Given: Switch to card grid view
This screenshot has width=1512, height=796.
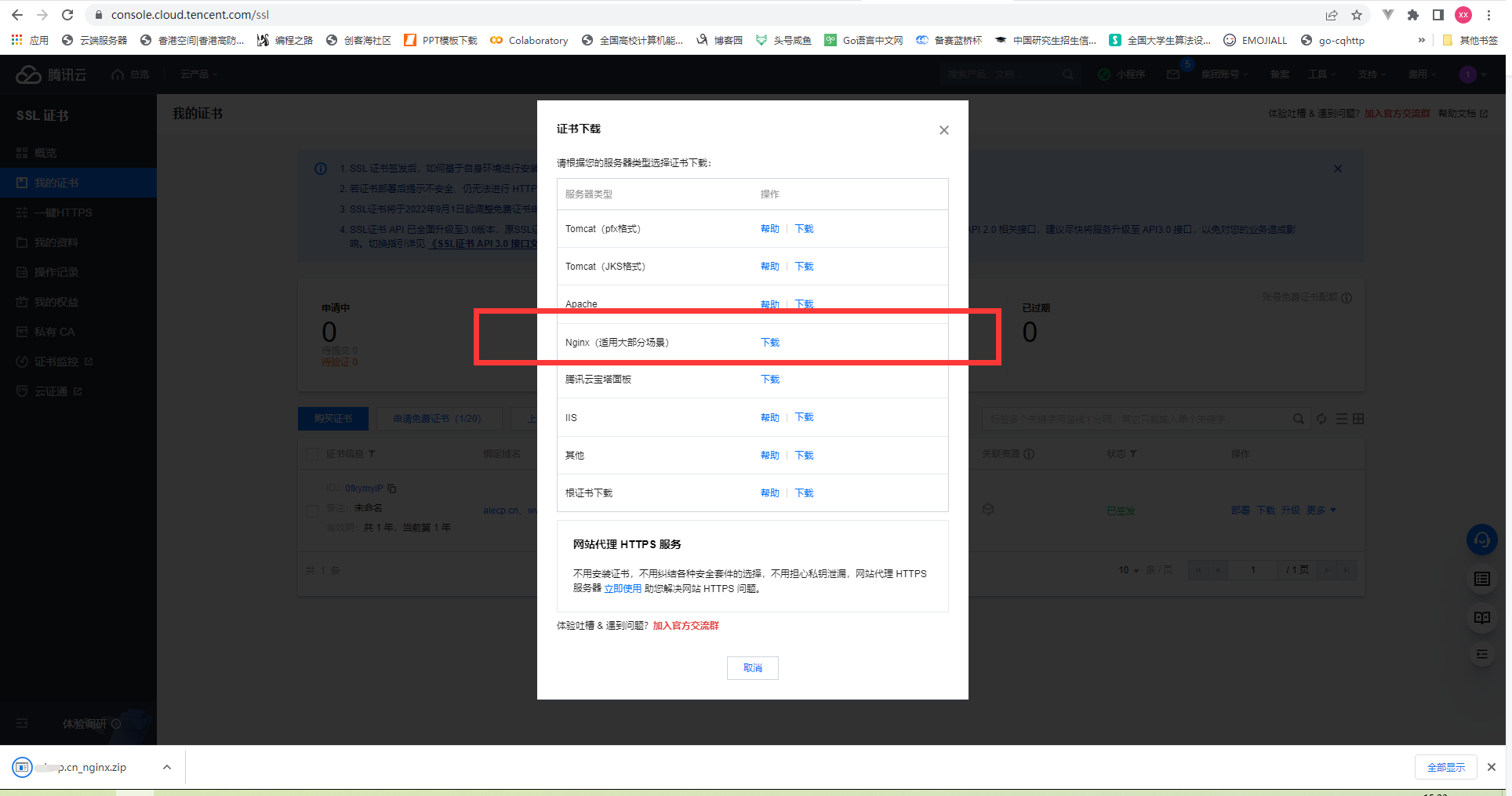Looking at the screenshot, I should click(1358, 419).
